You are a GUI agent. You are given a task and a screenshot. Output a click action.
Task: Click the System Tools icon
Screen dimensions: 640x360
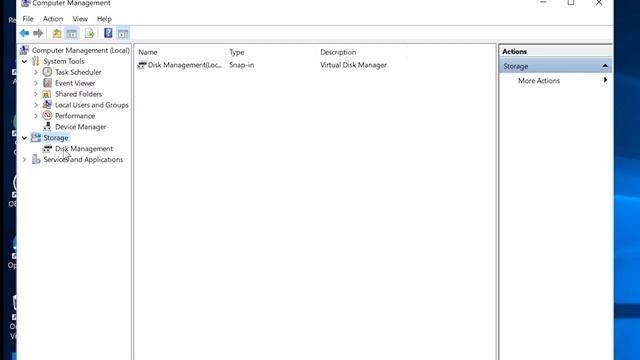(x=36, y=61)
